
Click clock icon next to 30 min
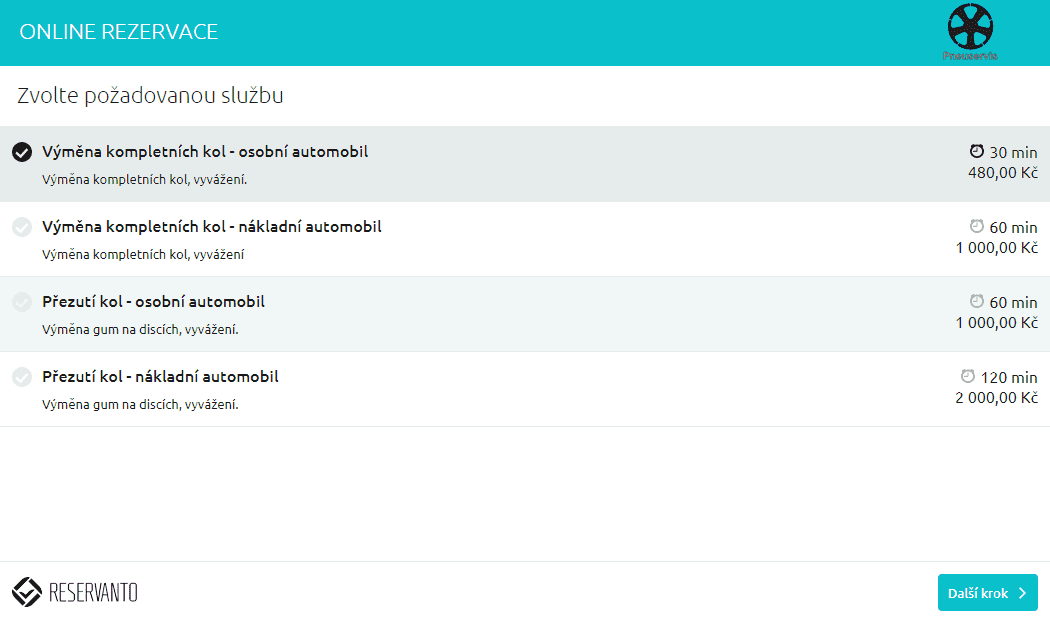point(977,151)
